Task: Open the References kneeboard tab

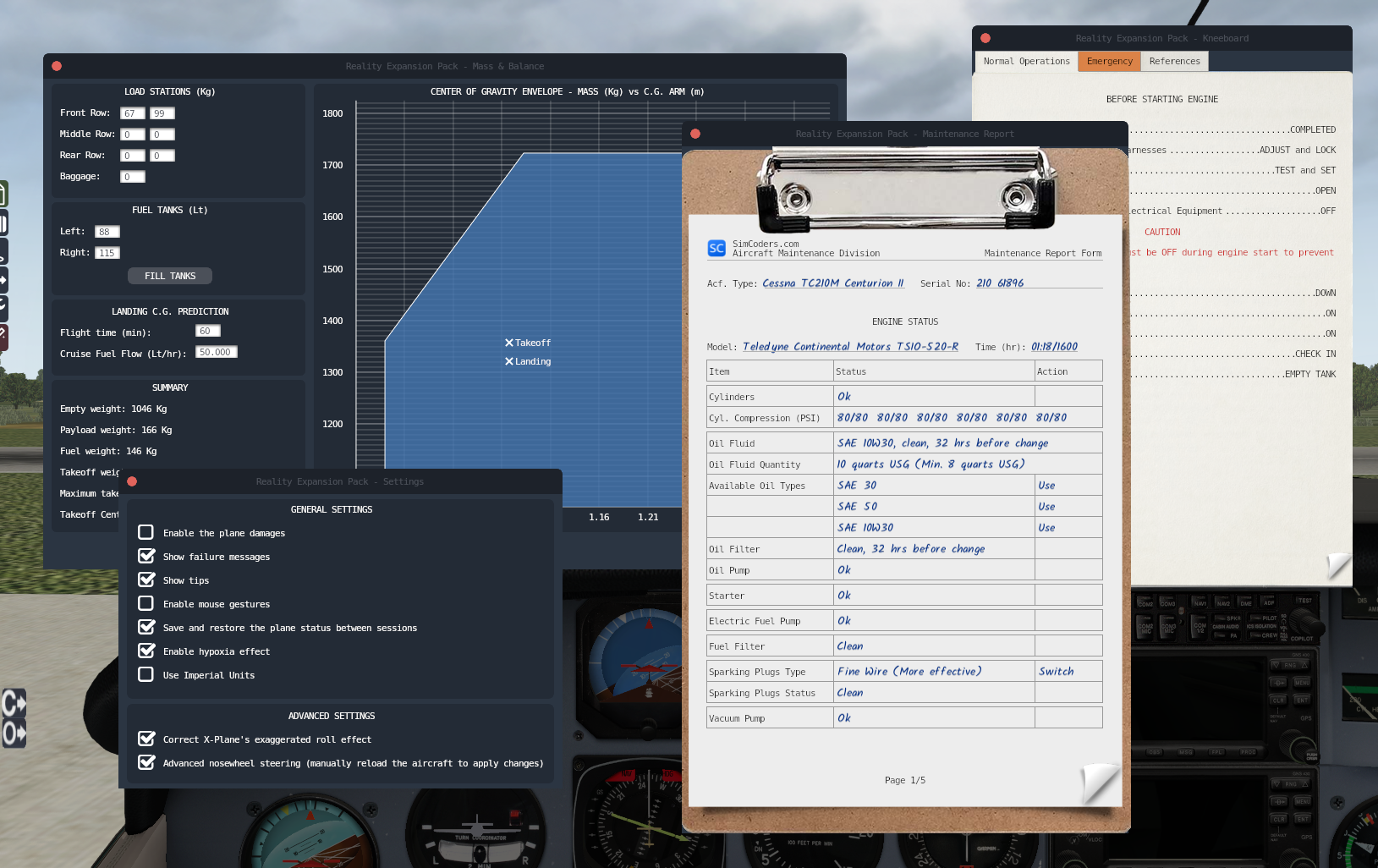Action: point(1174,61)
